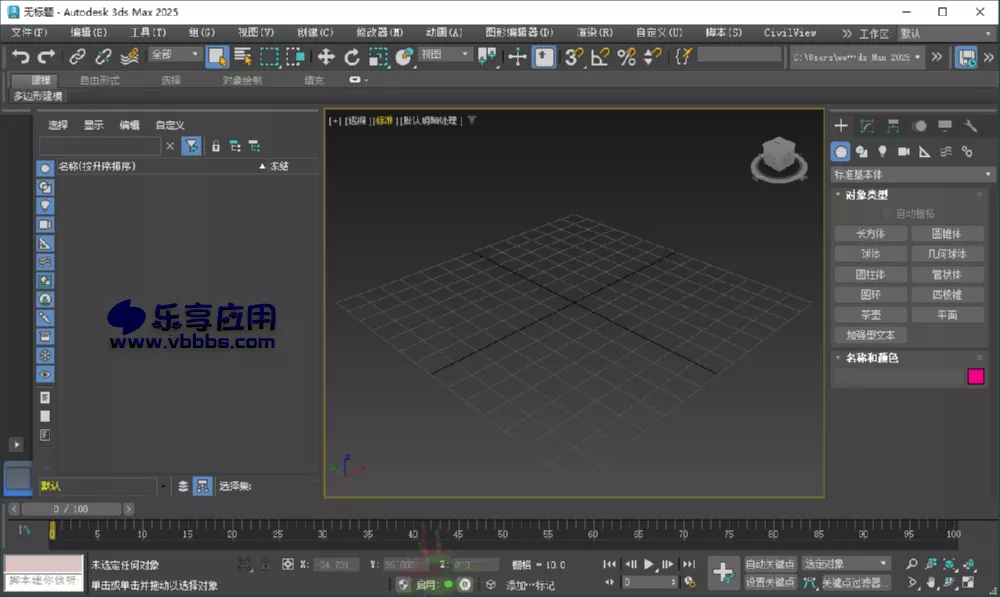Screen dimensions: 1000x597
Task: Open the Hierarchy tab in command panel
Action: 893,126
